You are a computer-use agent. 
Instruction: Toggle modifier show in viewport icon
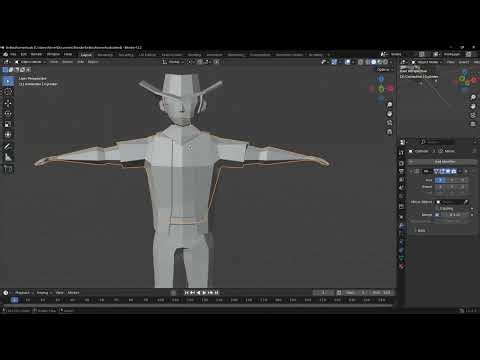448,171
